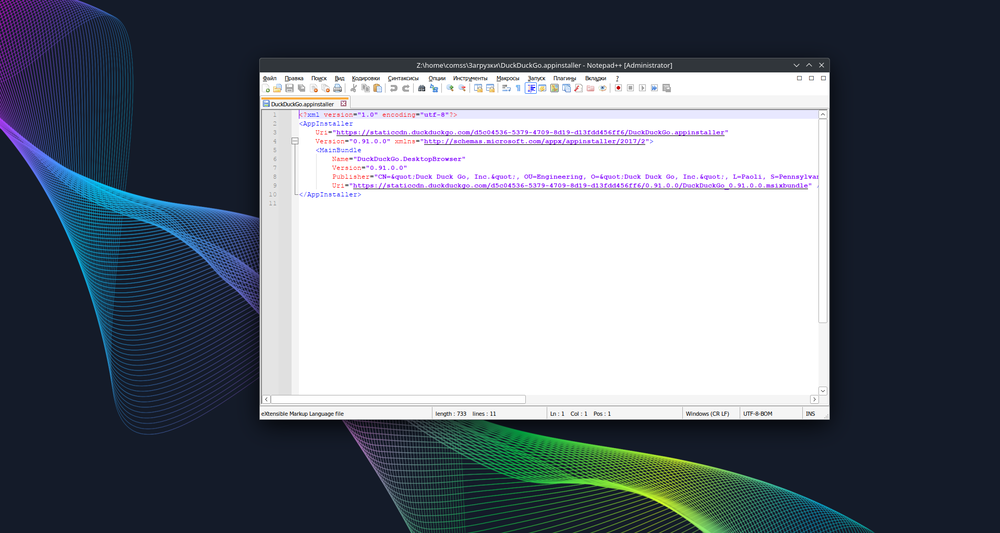The image size is (1000, 533).
Task: Open the Синтаксисы menu
Action: point(403,77)
